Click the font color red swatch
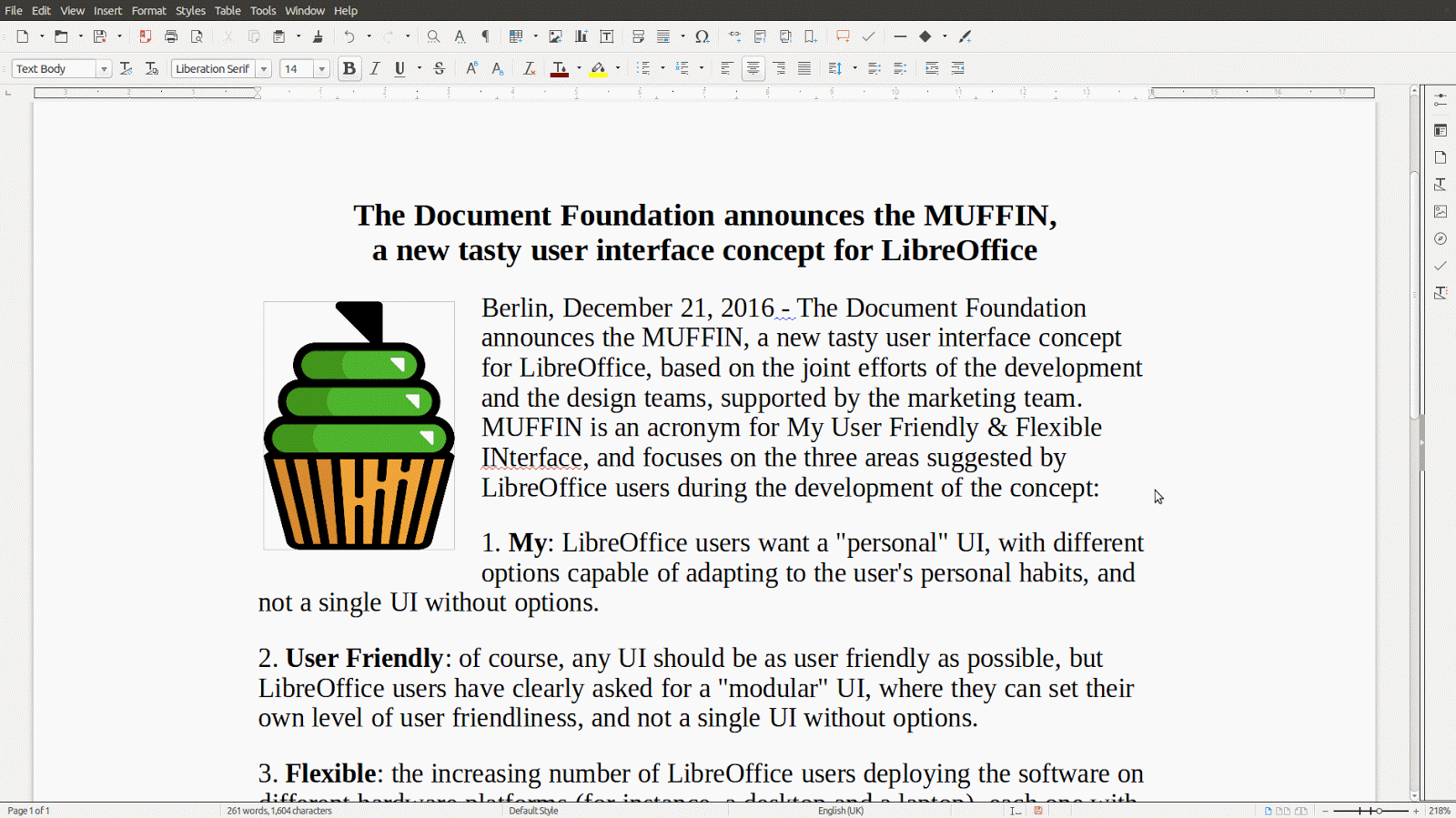The width and height of the screenshot is (1456, 818). click(x=560, y=69)
